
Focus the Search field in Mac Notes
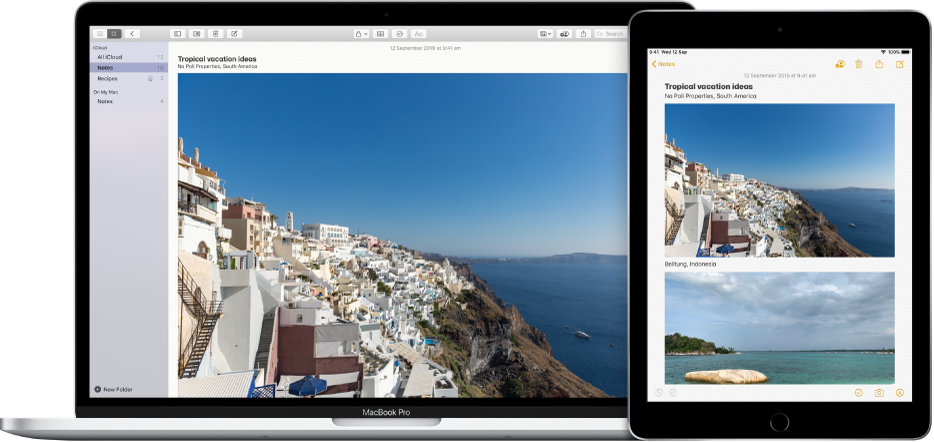click(610, 34)
